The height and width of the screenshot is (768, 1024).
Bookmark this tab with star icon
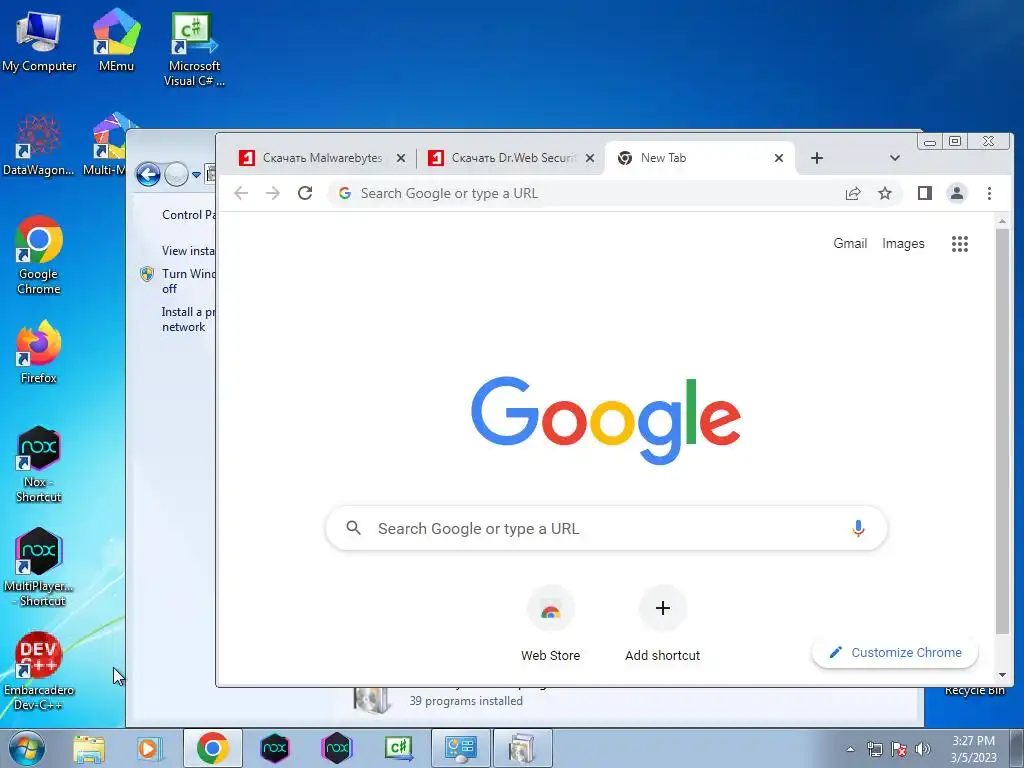885,193
